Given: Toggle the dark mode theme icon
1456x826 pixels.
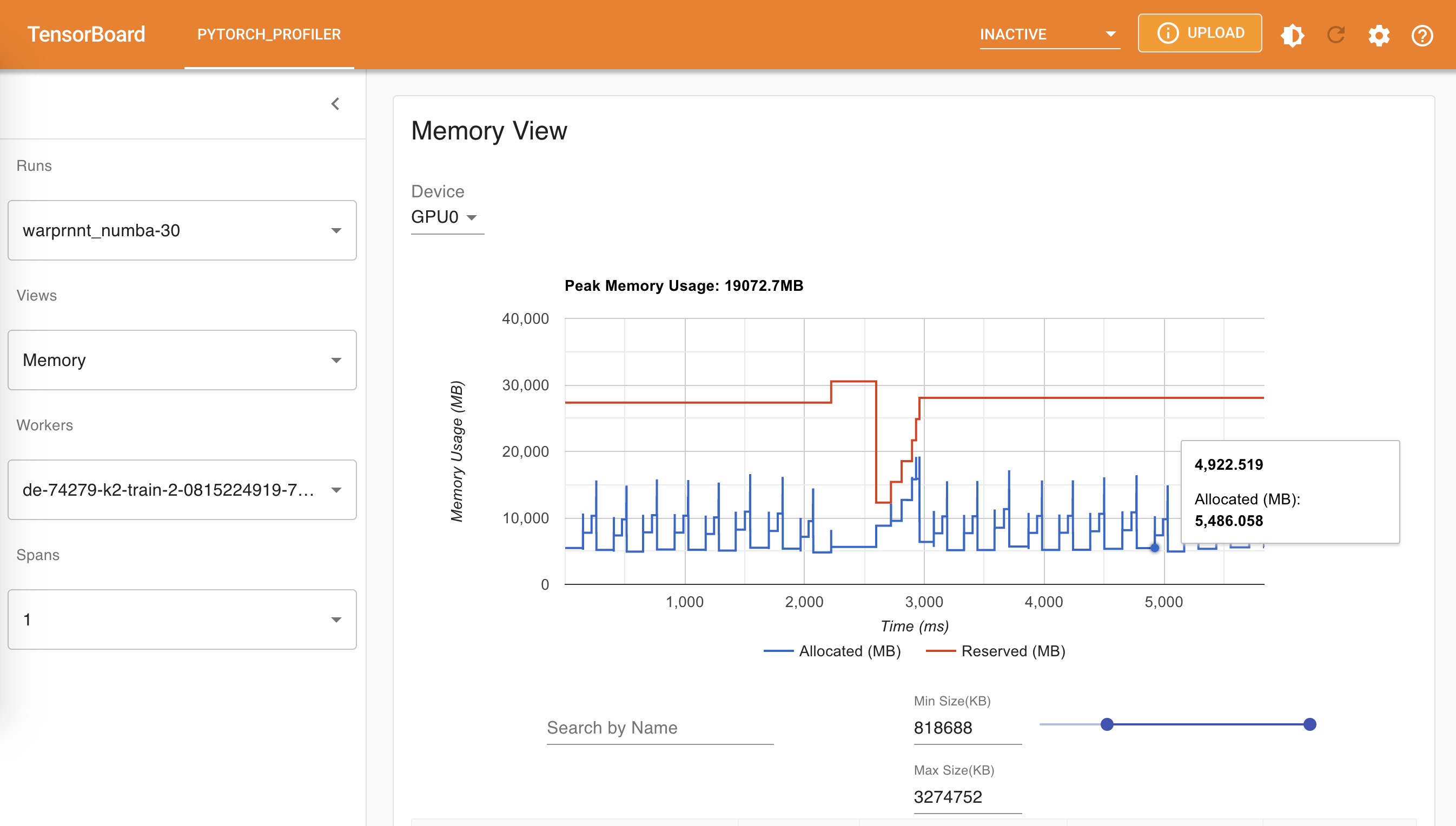Looking at the screenshot, I should (1292, 35).
